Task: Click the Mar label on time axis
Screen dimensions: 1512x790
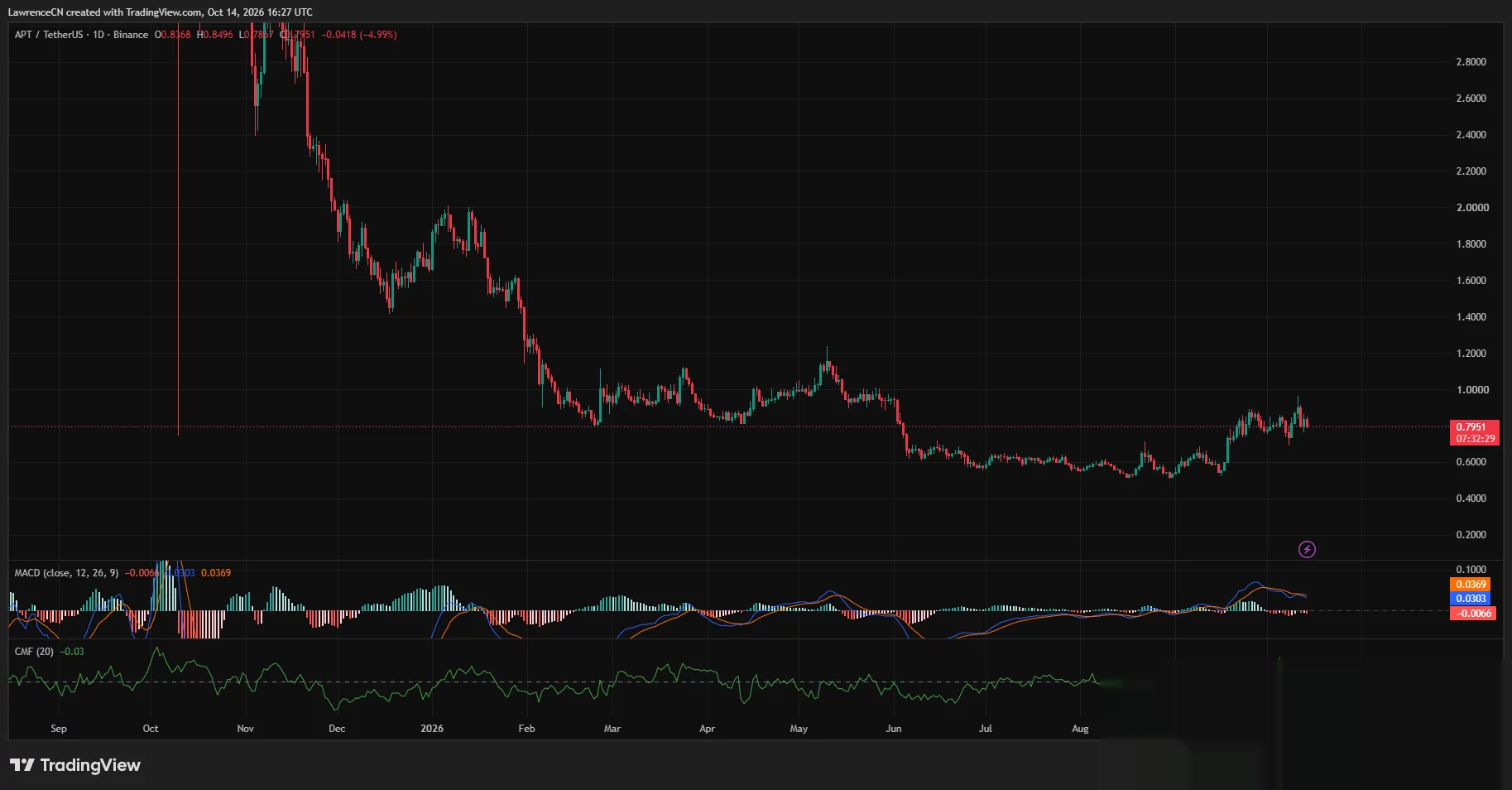Action: (x=612, y=729)
